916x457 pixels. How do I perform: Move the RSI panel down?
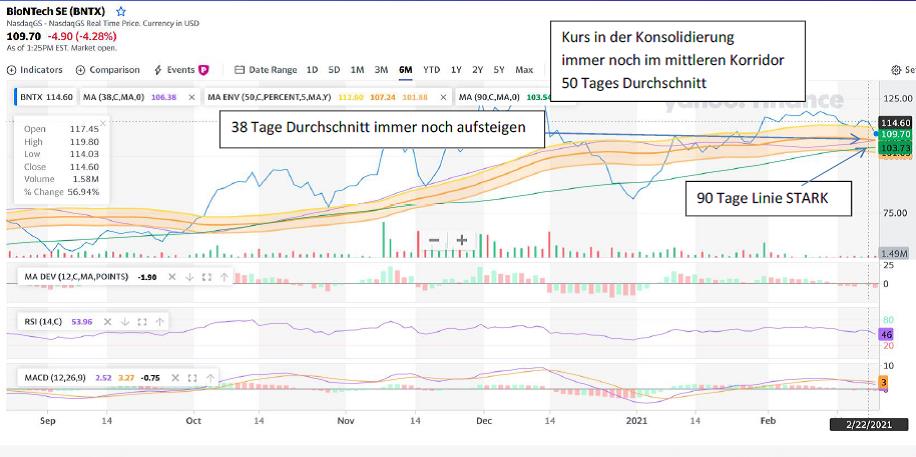click(125, 321)
